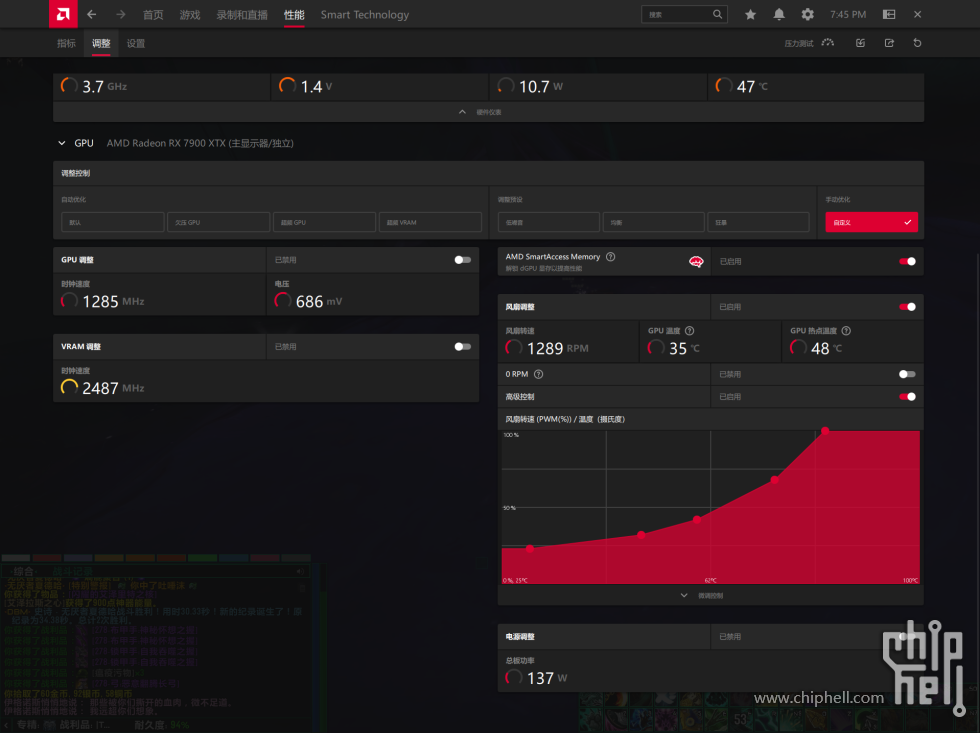The height and width of the screenshot is (733, 980).
Task: Select the 狂暴 rage preset button
Action: 759,222
